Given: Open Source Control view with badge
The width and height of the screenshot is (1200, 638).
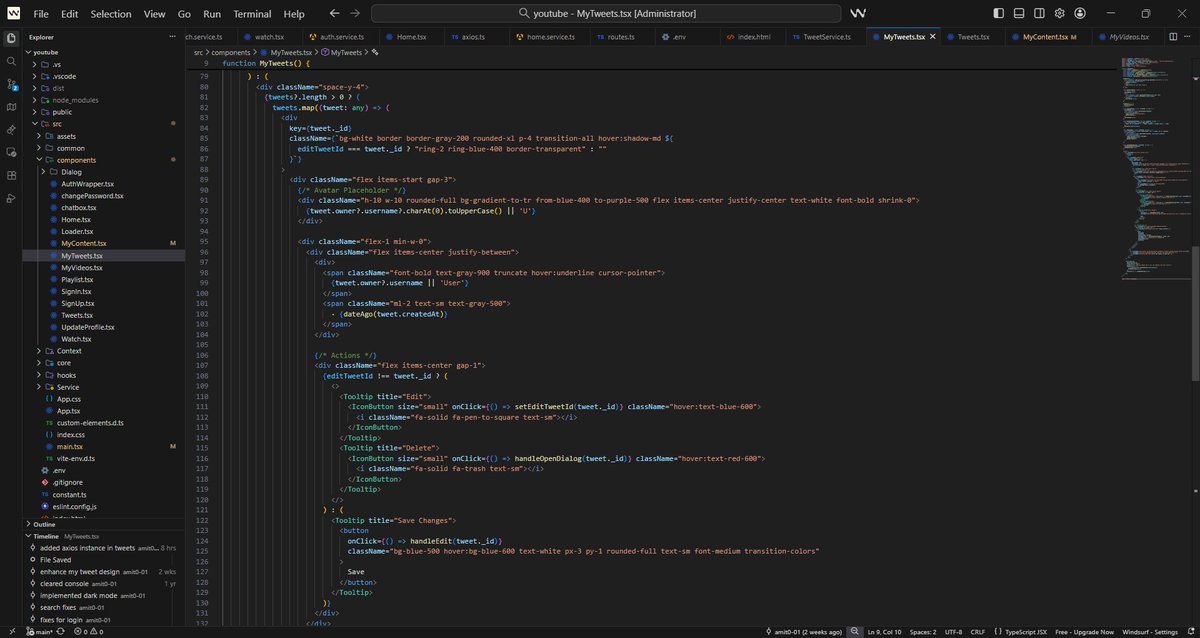Looking at the screenshot, I should coord(12,84).
